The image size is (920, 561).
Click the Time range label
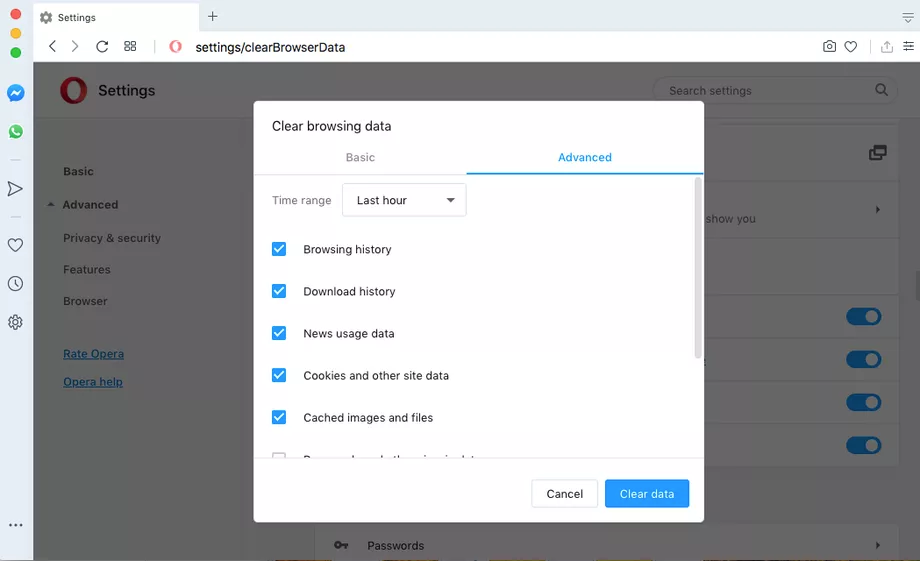(302, 200)
